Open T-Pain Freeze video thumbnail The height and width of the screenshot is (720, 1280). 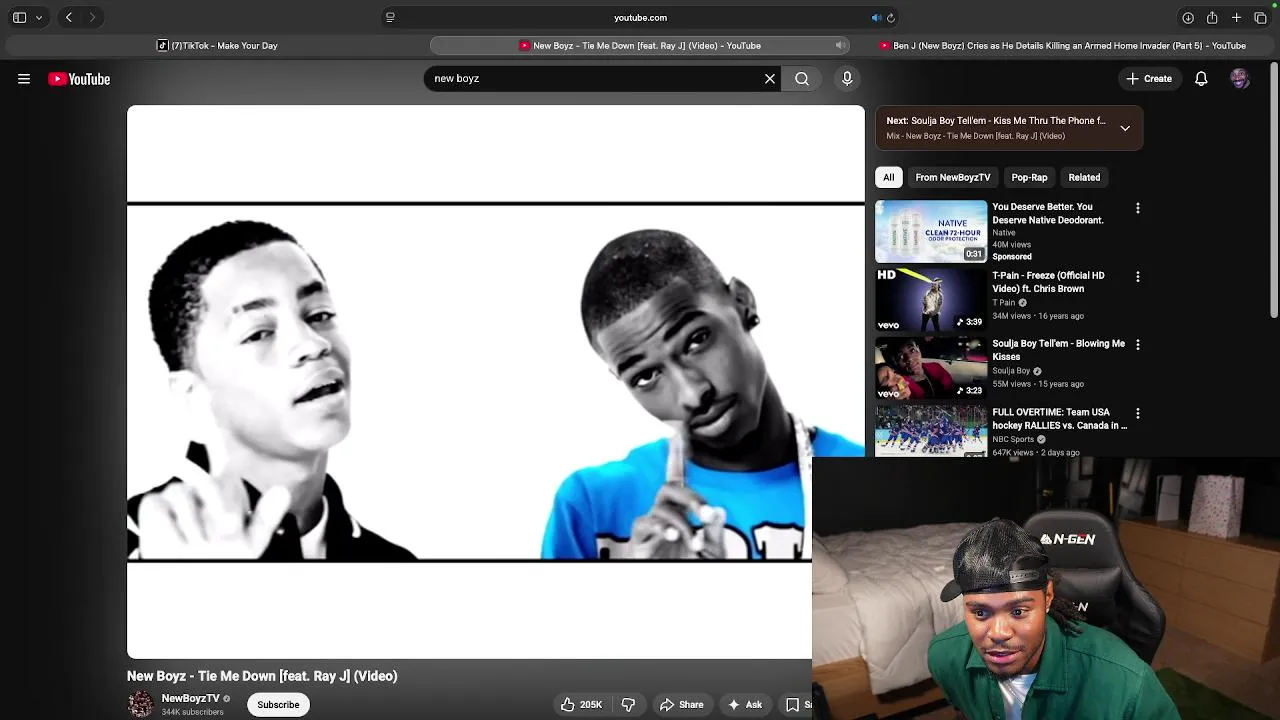[x=931, y=299]
